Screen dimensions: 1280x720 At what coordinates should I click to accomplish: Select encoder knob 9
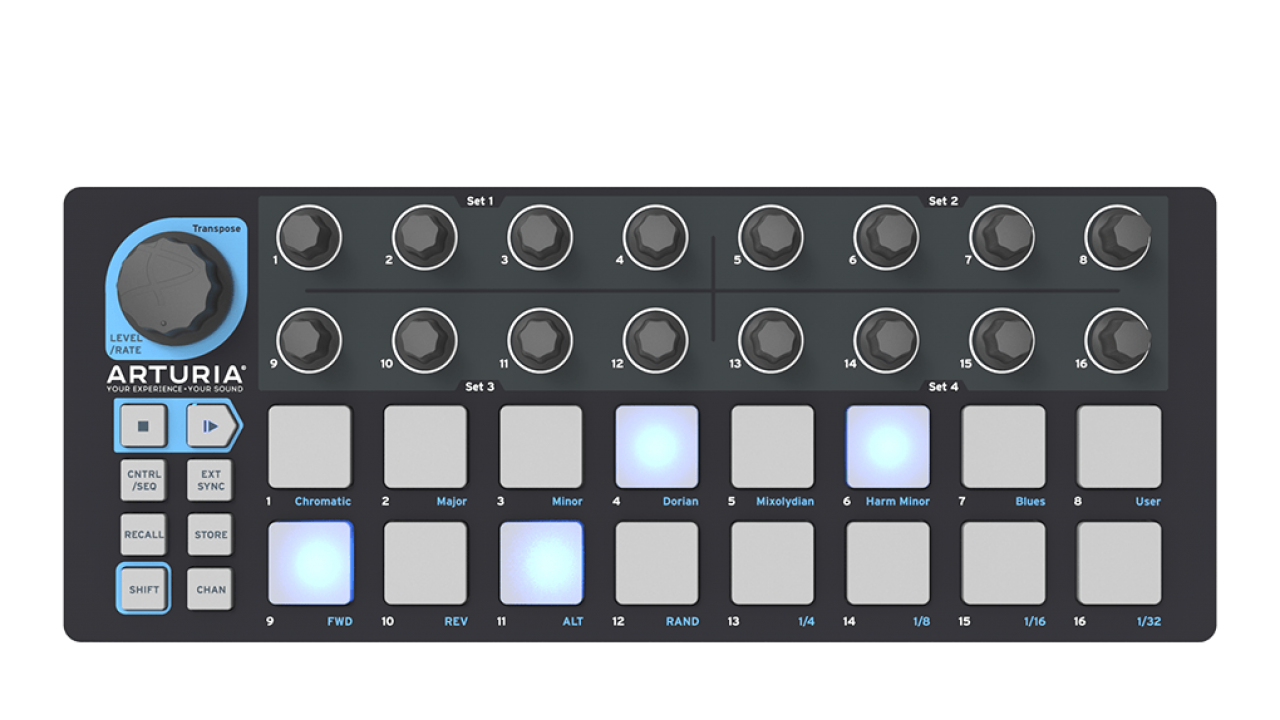[308, 340]
